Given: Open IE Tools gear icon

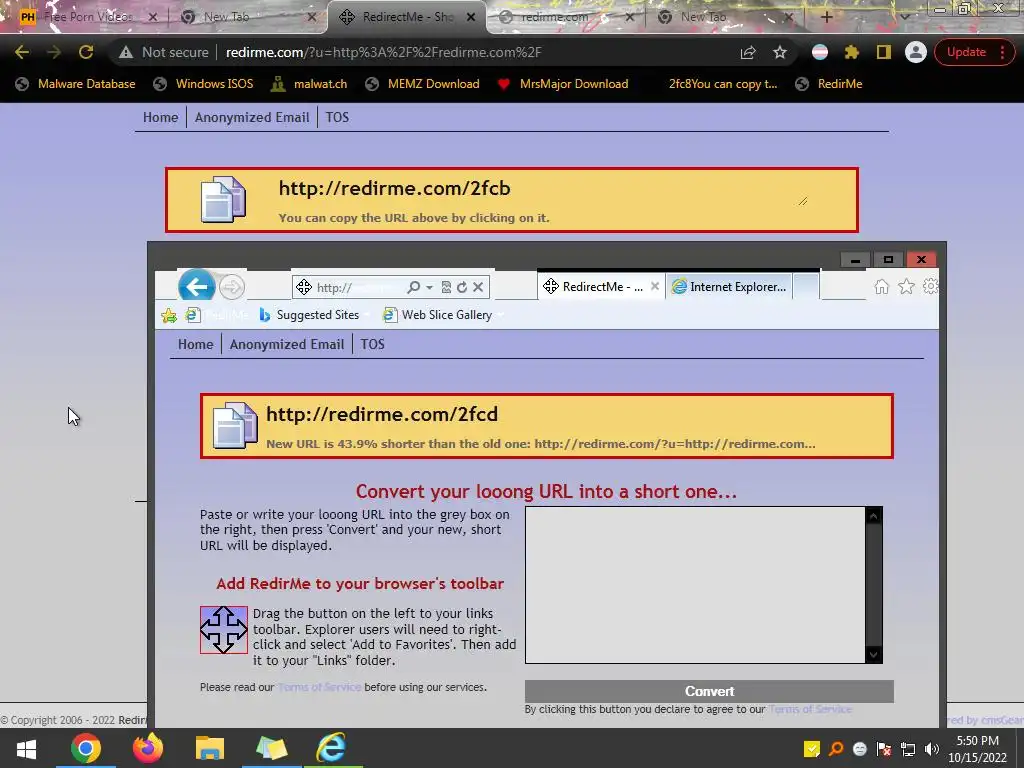Looking at the screenshot, I should coord(931,287).
